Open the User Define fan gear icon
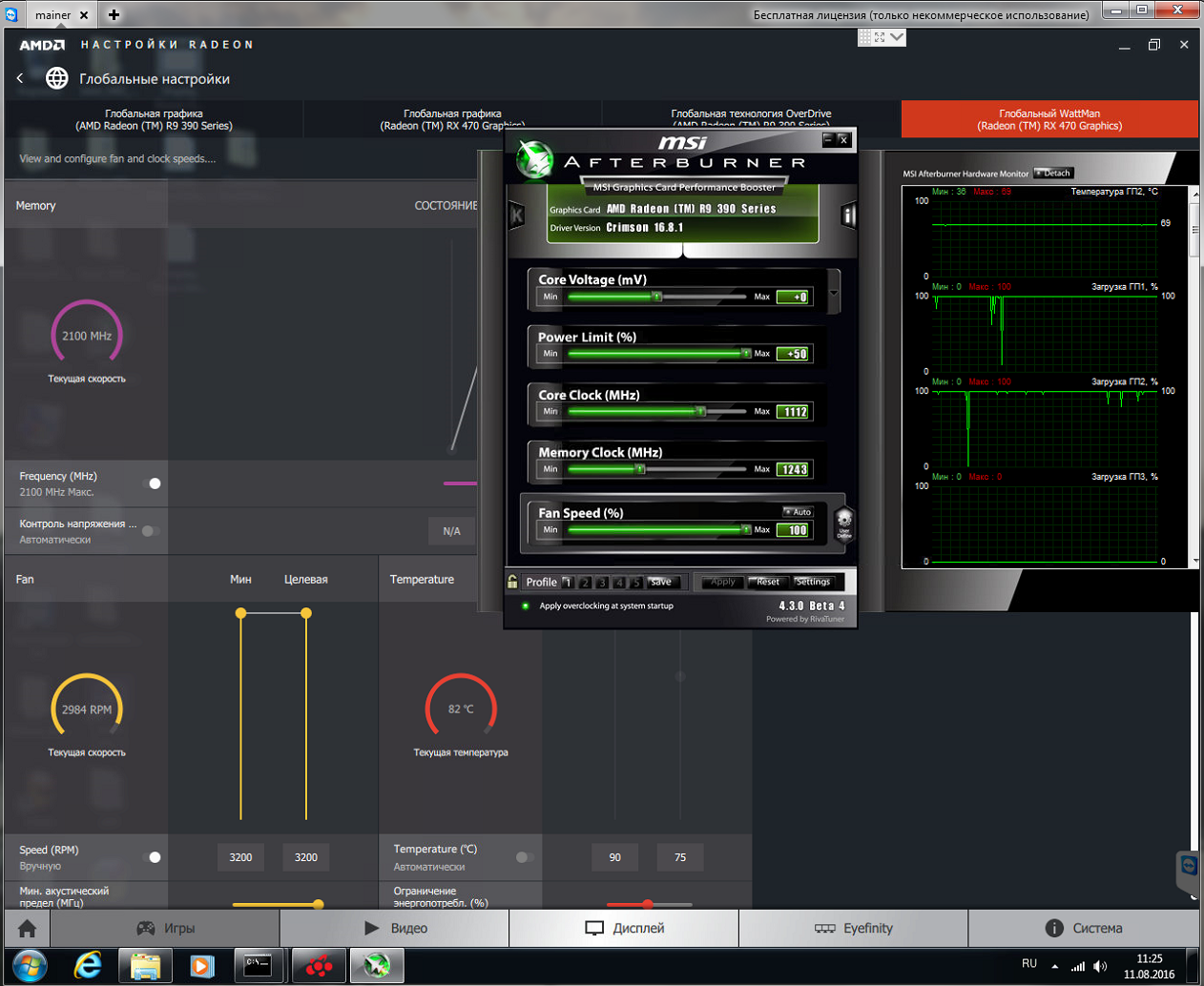 tap(844, 524)
